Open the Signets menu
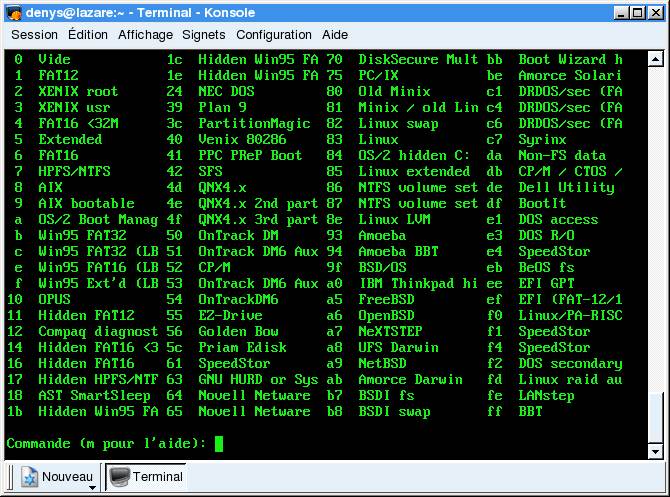 tap(204, 35)
